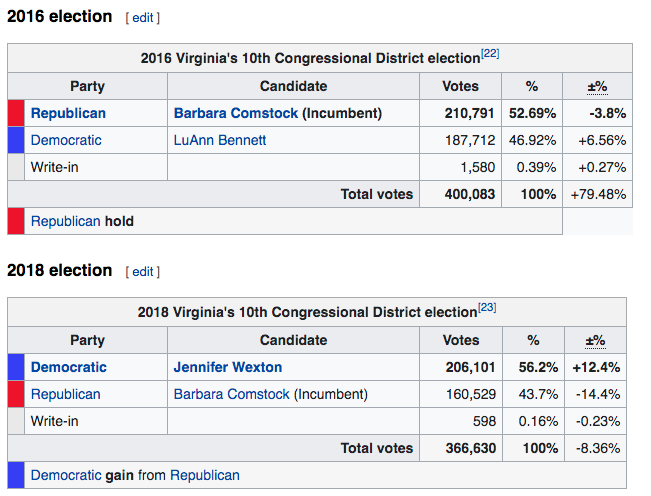Click the 2016 total votes value 400,083
The image size is (651, 496).
click(470, 194)
